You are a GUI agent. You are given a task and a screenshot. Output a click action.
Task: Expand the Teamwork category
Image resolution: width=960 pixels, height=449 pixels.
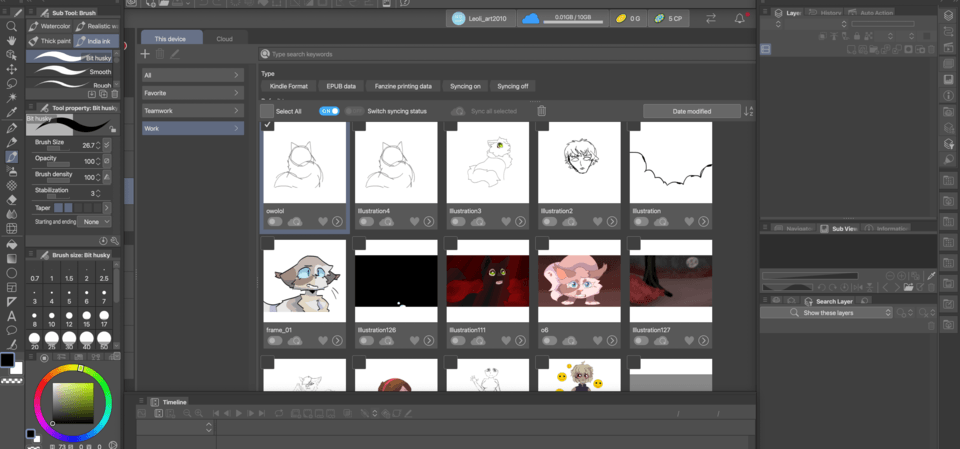193,111
